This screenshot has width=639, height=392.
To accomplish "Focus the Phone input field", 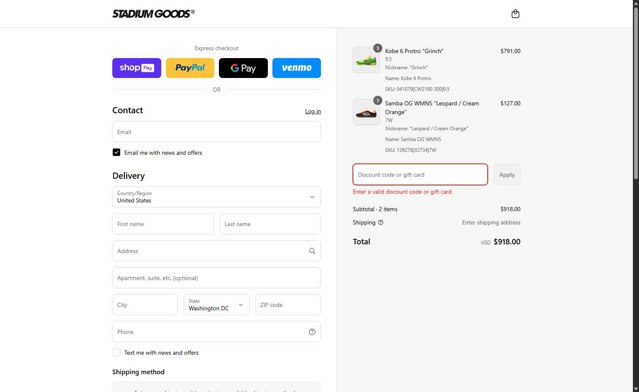I will pyautogui.click(x=216, y=332).
